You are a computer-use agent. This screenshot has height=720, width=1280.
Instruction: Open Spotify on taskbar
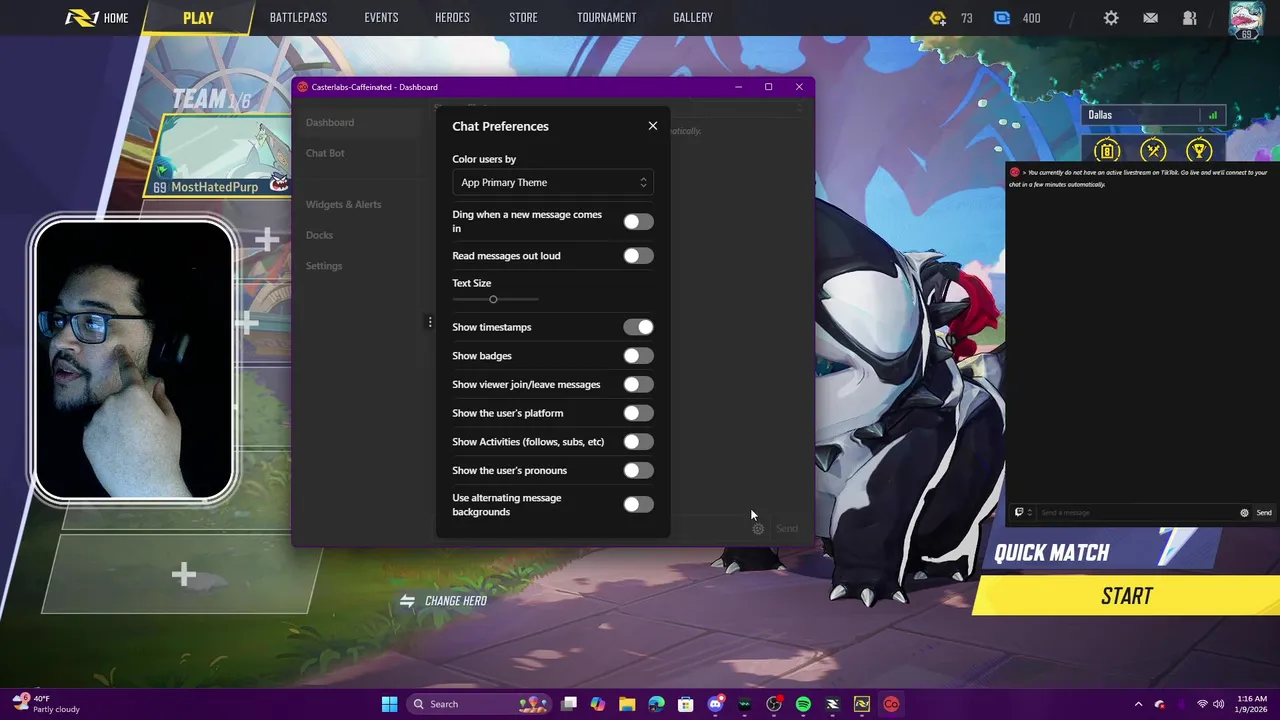tap(803, 704)
